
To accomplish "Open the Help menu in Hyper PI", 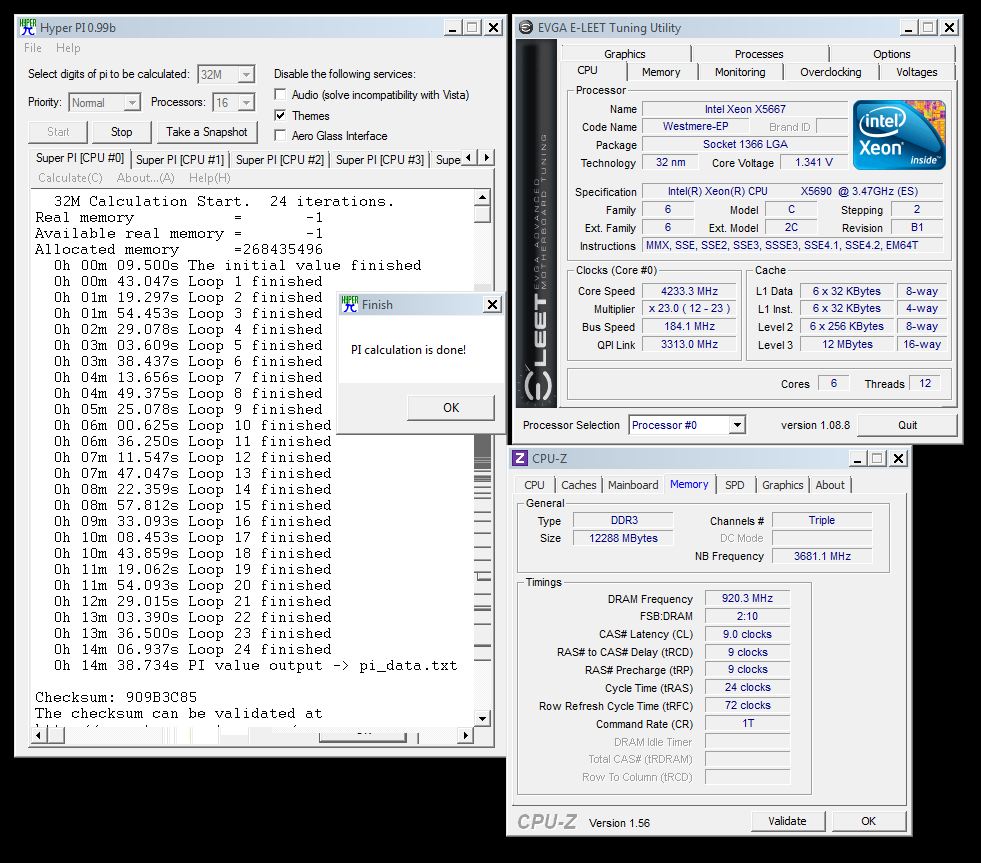I will pos(68,48).
